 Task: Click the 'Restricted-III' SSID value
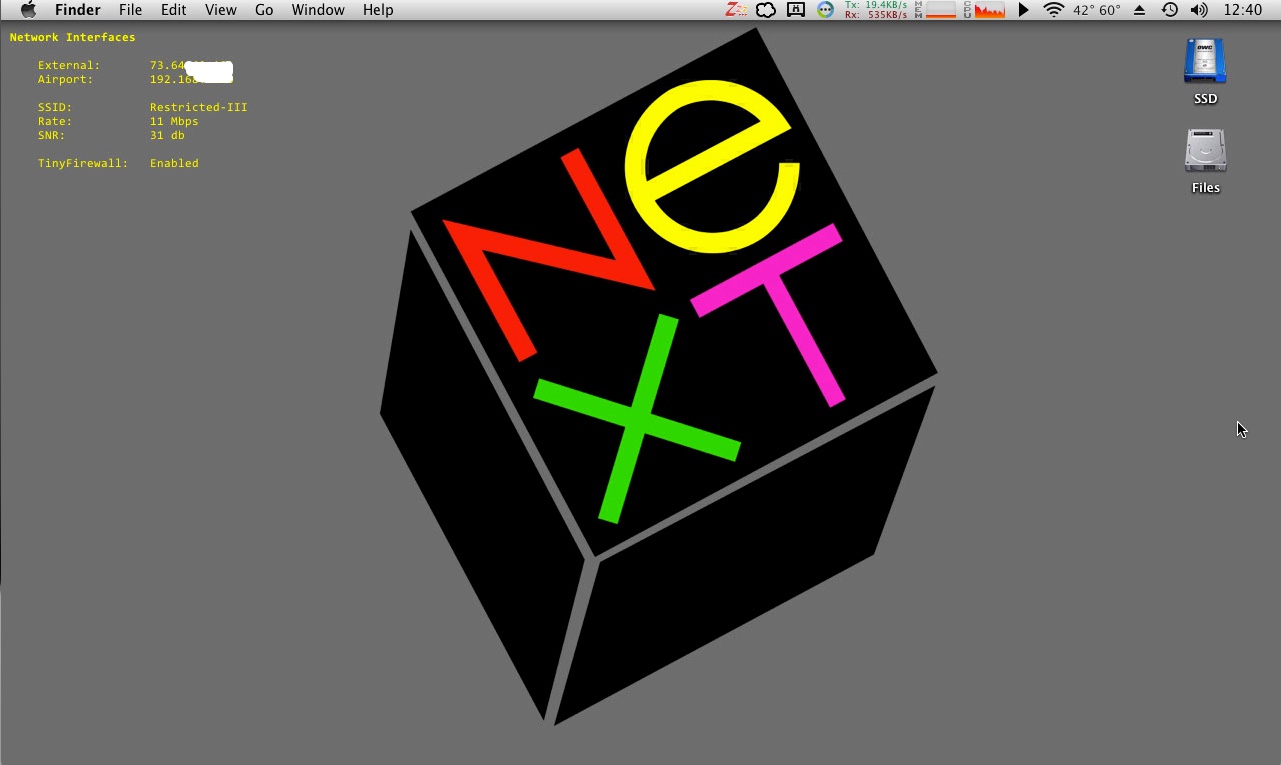click(199, 107)
